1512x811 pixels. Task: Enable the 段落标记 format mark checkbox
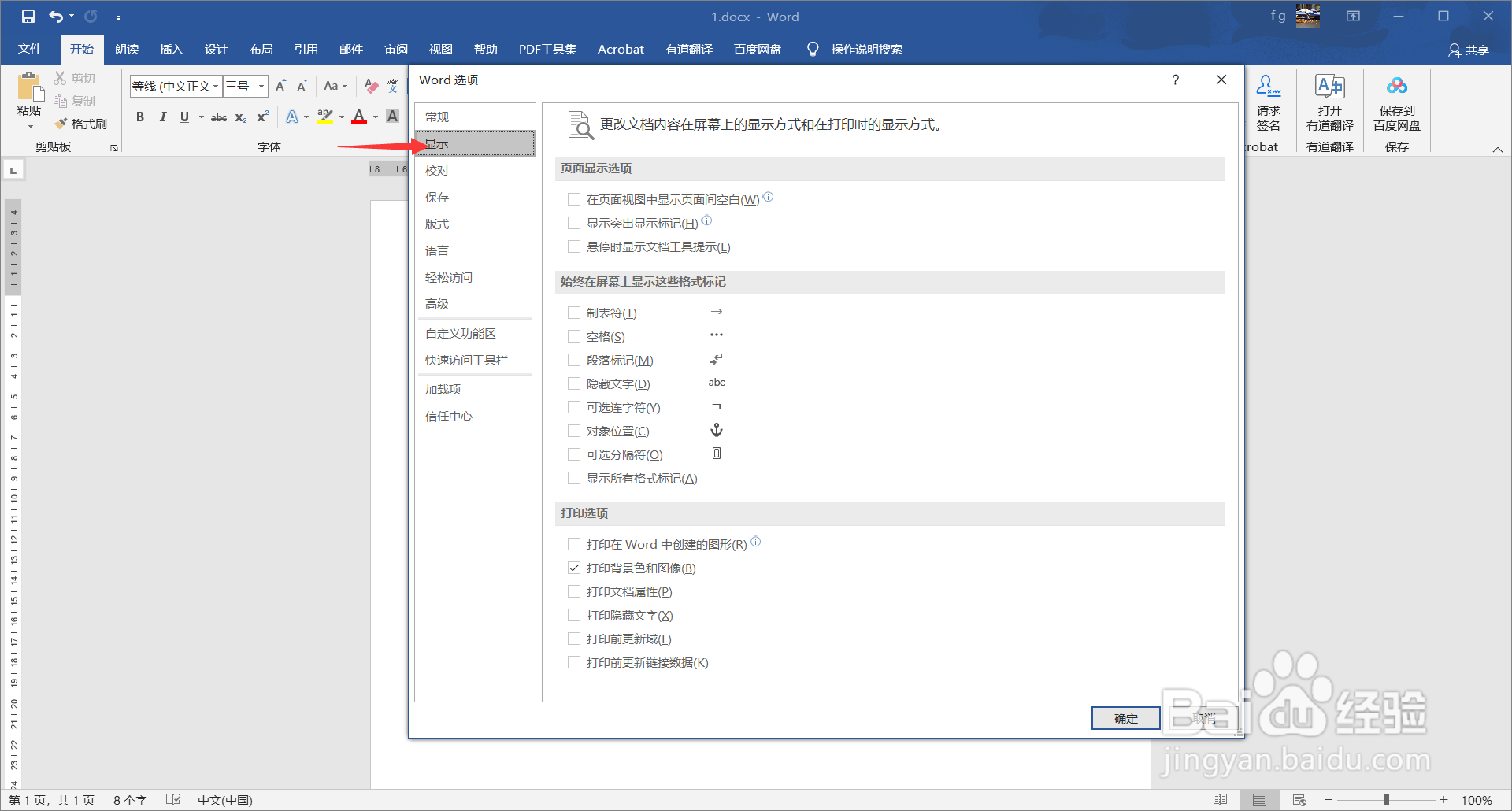pos(574,360)
